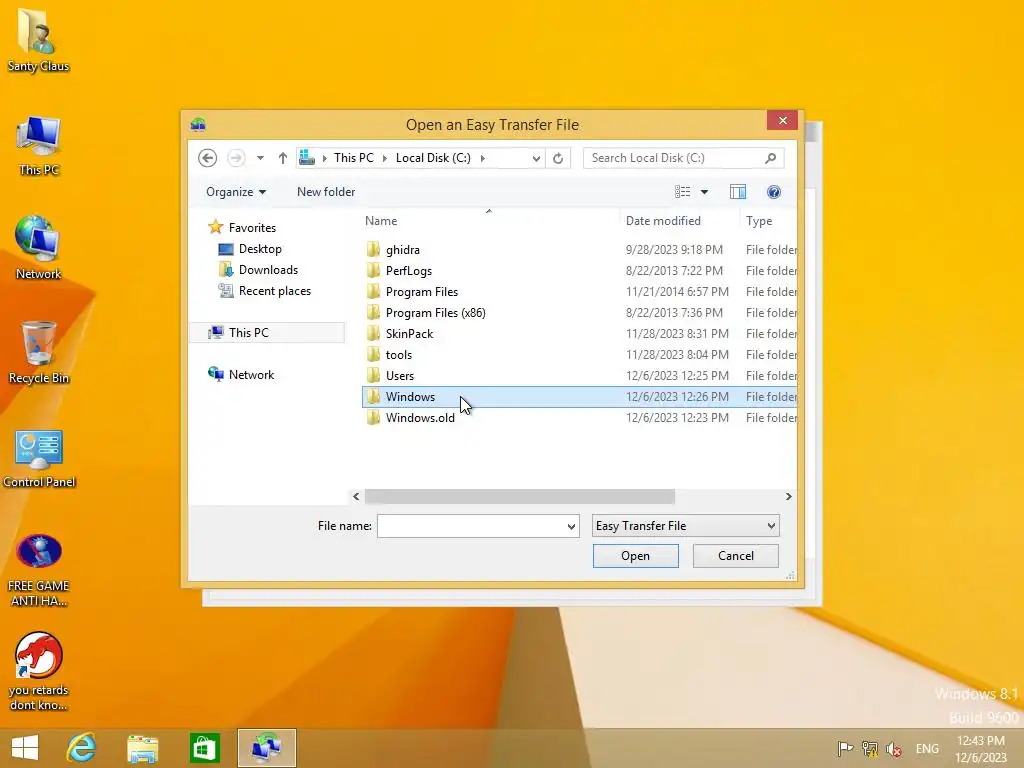The height and width of the screenshot is (768, 1024).
Task: Click the Forward arrow in dialog
Action: coord(236,158)
